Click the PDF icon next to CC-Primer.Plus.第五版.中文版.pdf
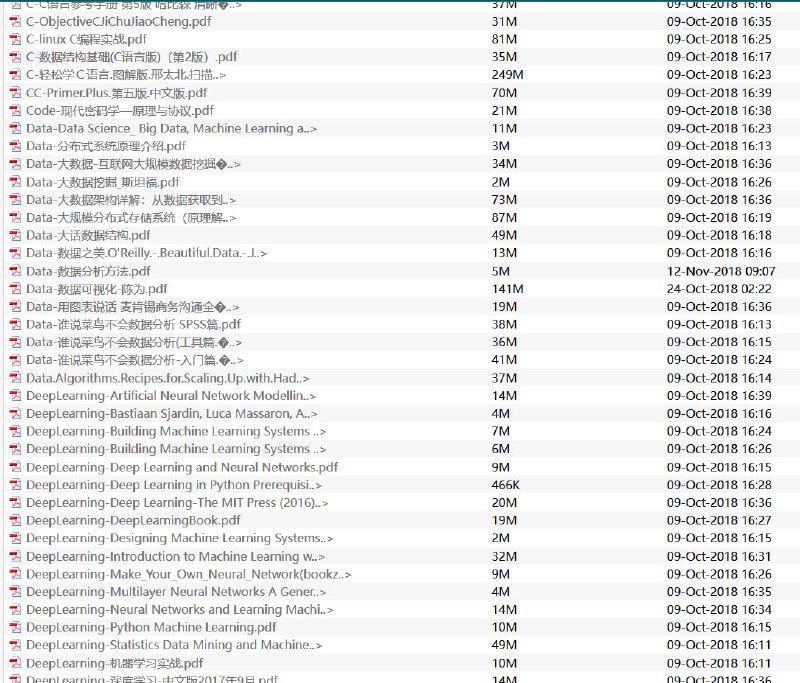 [x=17, y=92]
